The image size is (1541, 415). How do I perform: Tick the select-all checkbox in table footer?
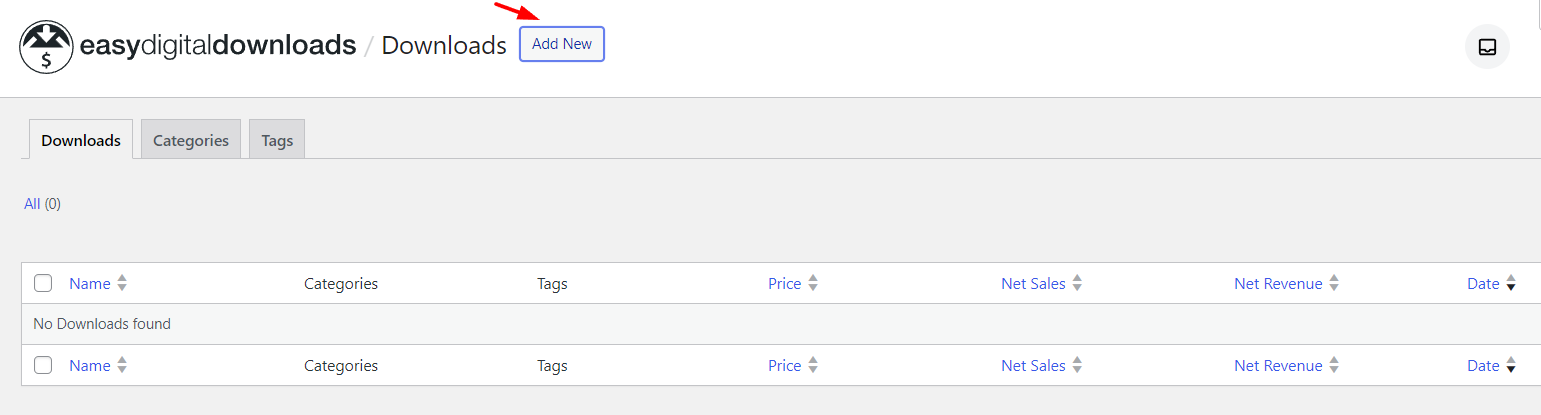(x=43, y=365)
